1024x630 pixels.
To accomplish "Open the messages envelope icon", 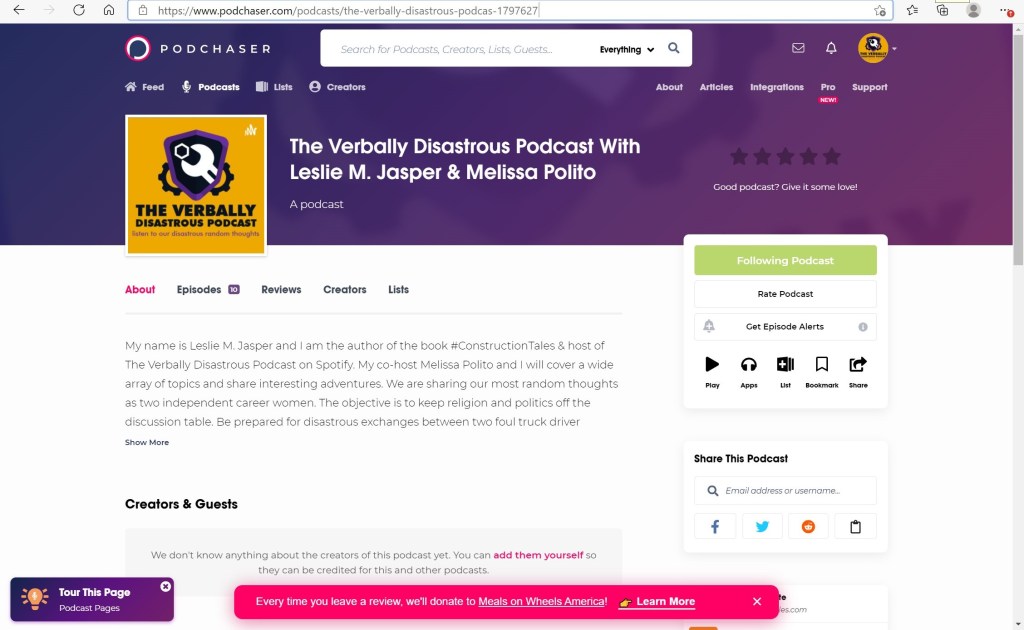I will (798, 48).
